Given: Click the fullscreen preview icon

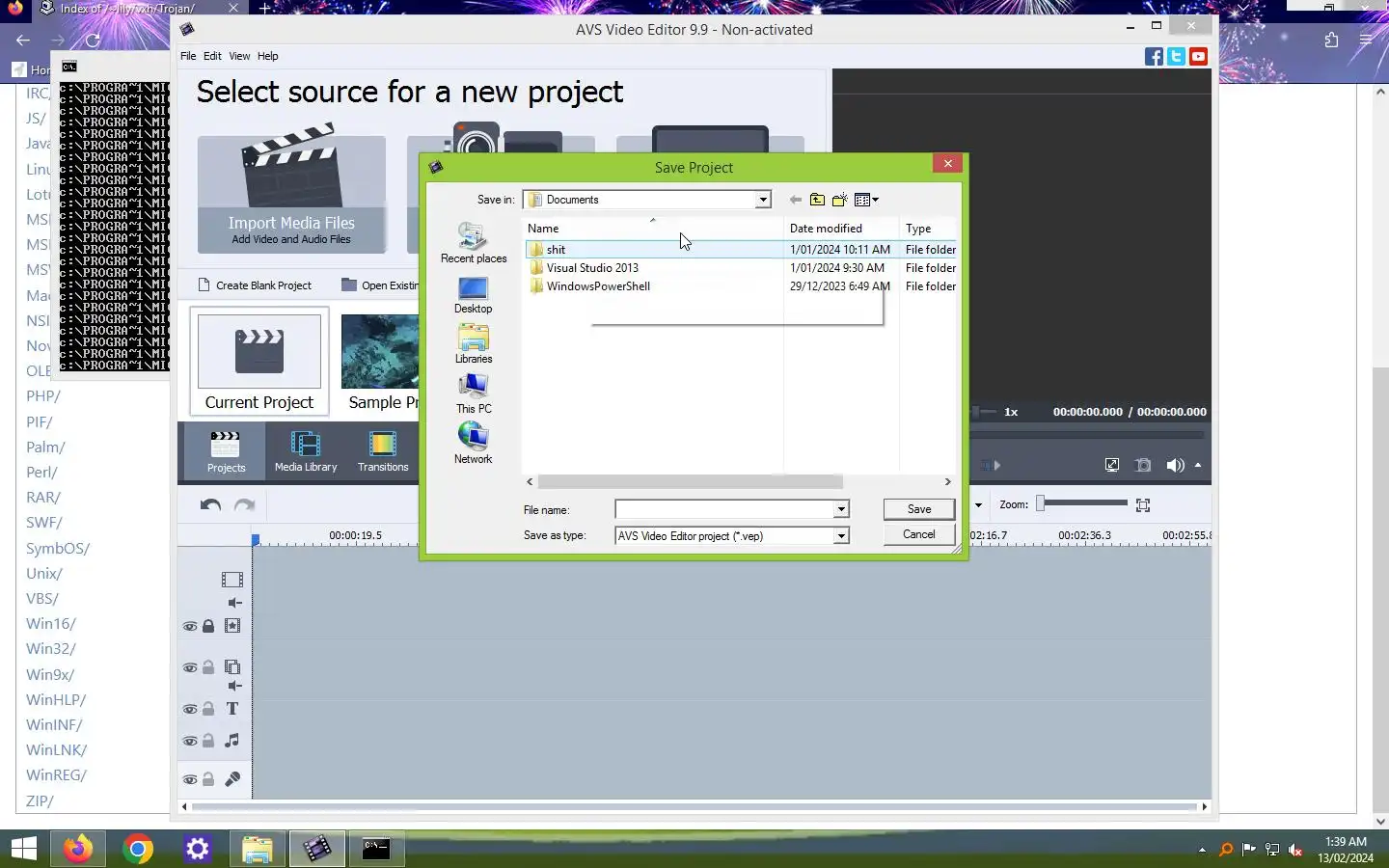Looking at the screenshot, I should coord(1112,465).
